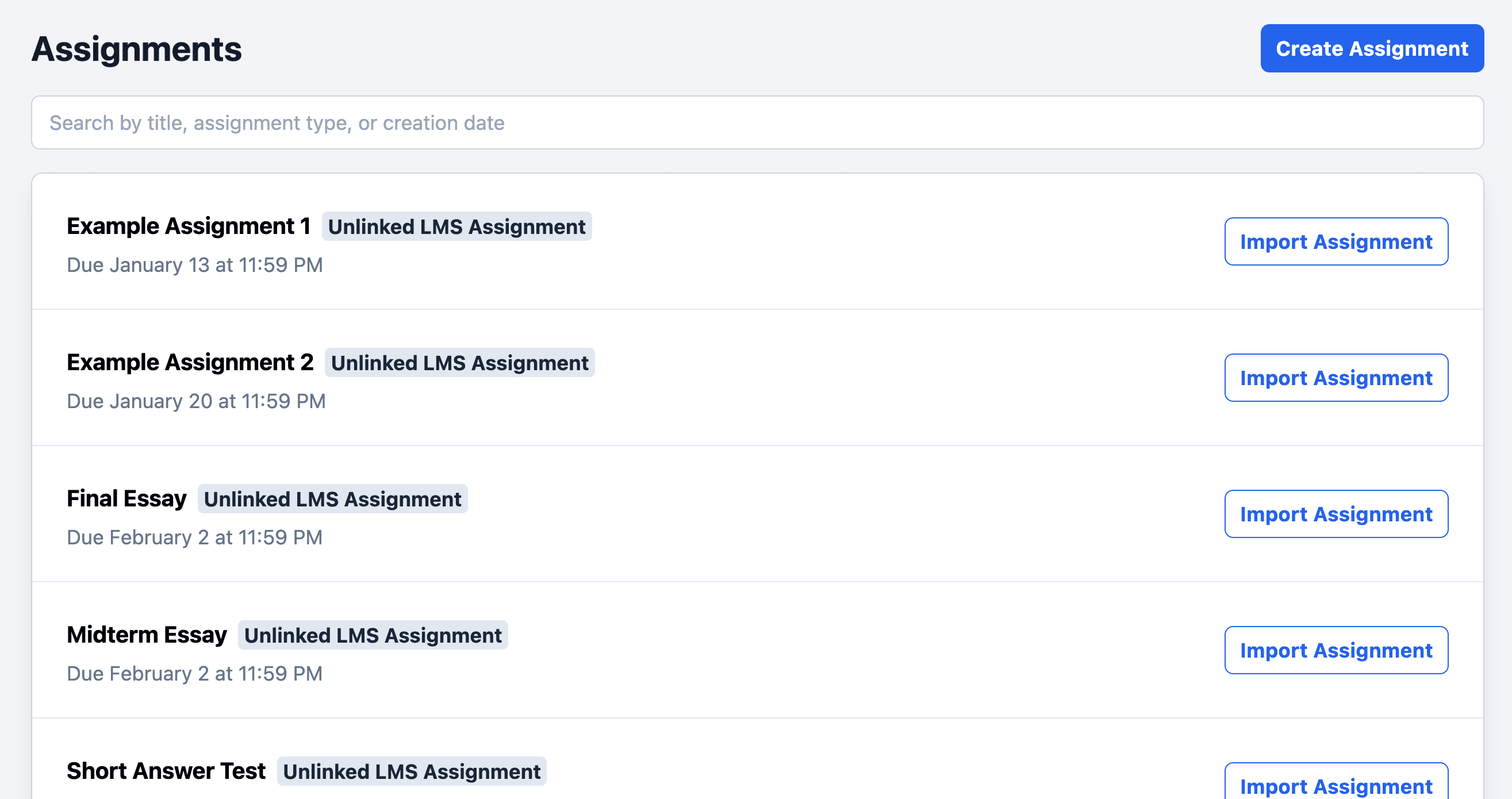Import the Short Answer Test assignment
Image resolution: width=1512 pixels, height=799 pixels.
pos(1337,786)
